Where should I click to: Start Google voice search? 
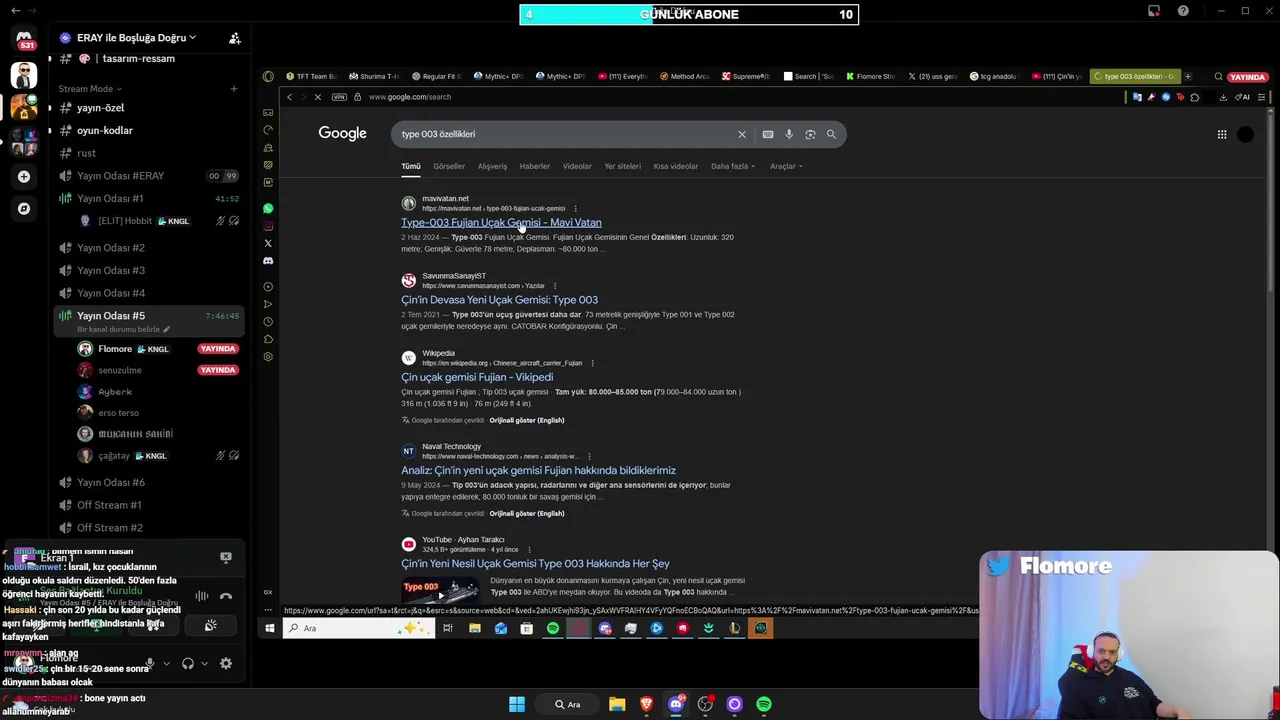(x=789, y=134)
